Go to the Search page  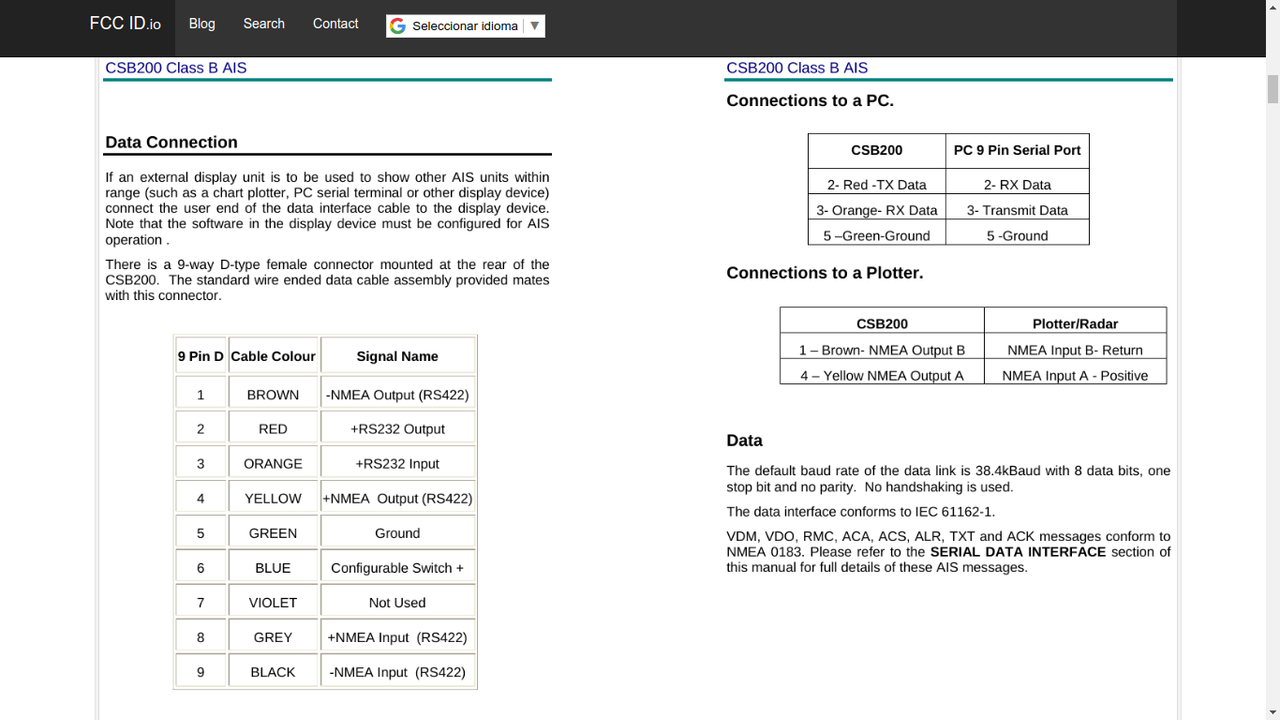tap(264, 23)
